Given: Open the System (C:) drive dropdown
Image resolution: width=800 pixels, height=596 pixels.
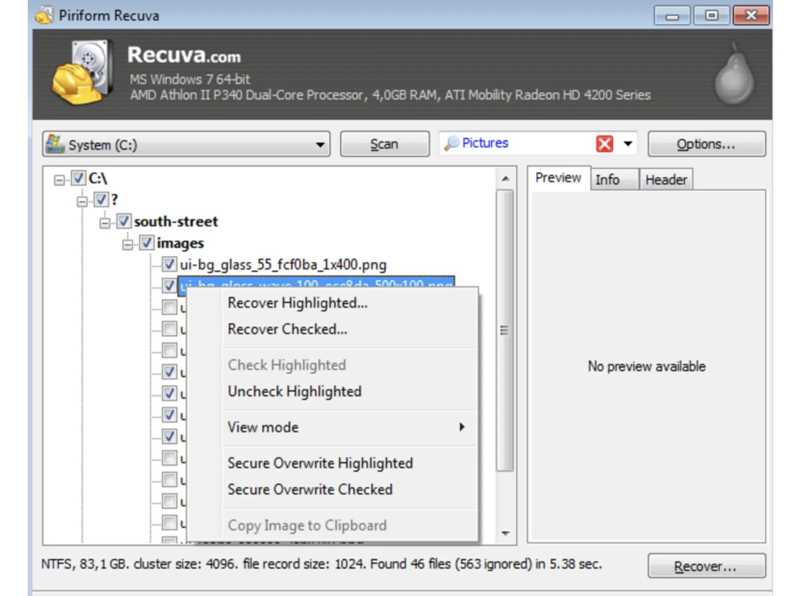Looking at the screenshot, I should [x=320, y=145].
